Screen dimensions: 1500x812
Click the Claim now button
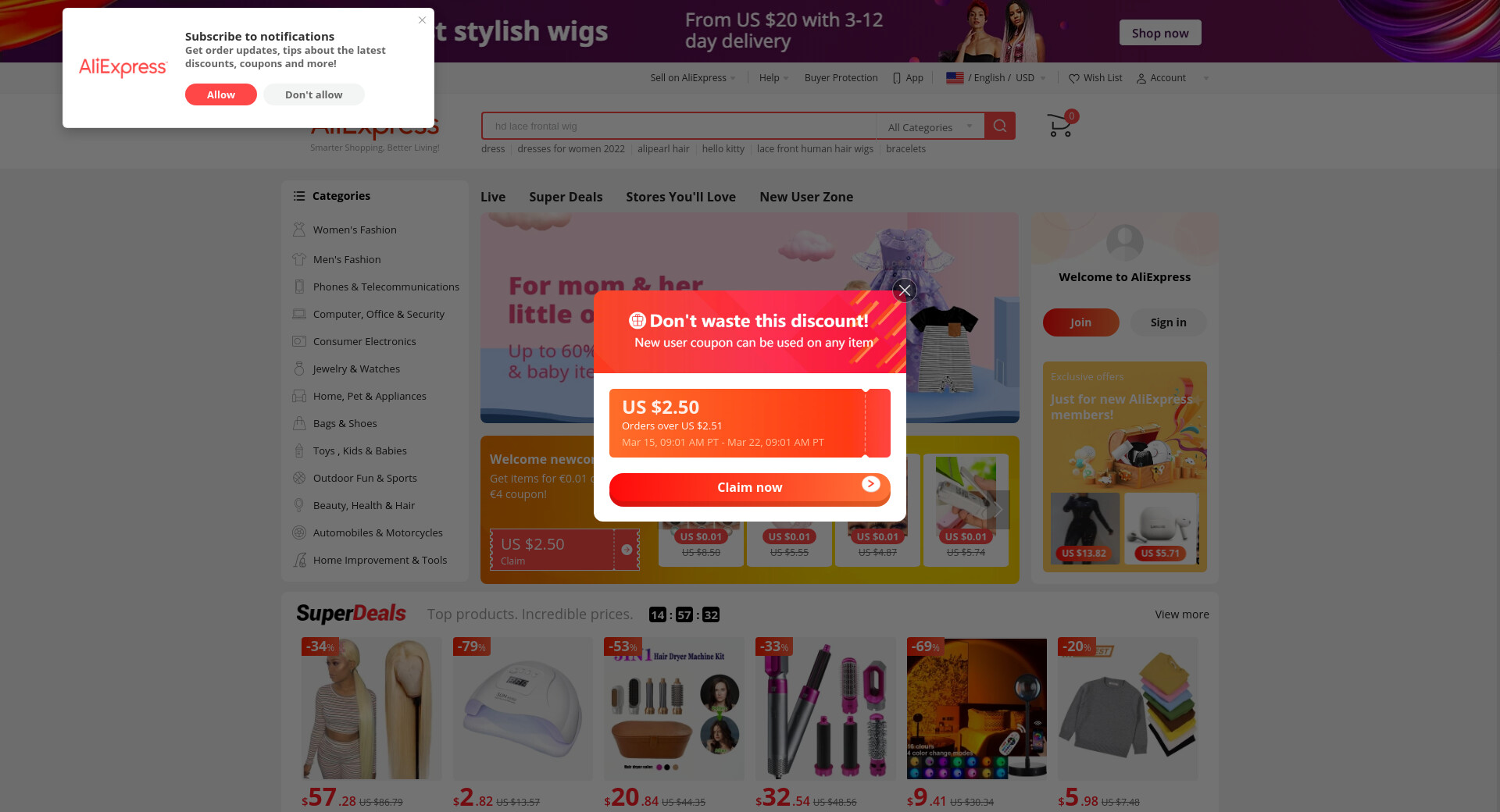coord(750,488)
